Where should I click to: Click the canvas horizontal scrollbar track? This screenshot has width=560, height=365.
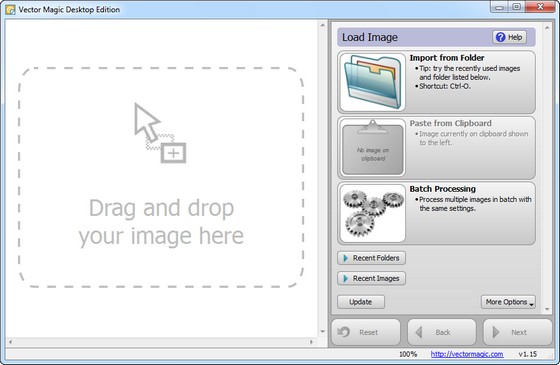[161, 342]
